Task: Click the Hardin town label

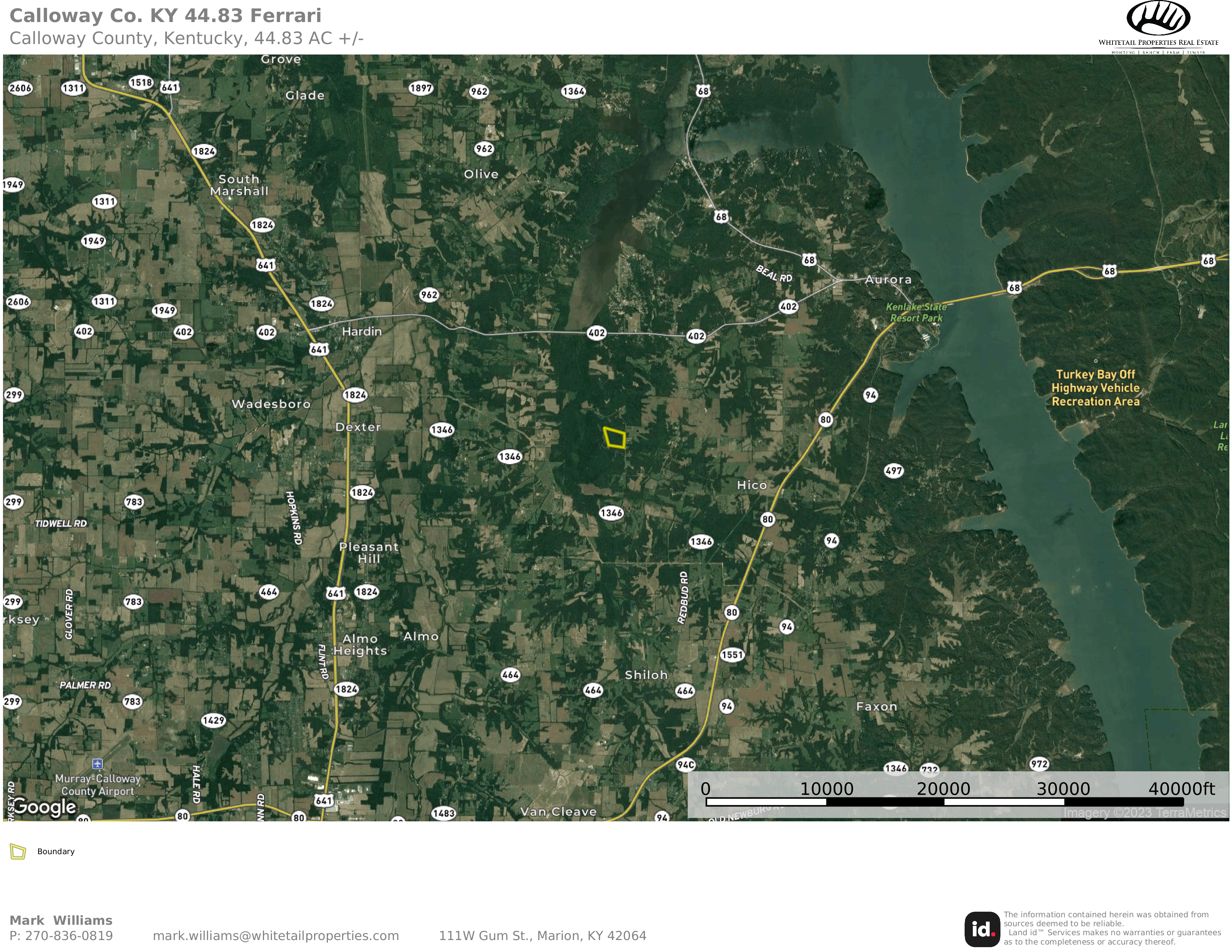Action: [x=361, y=332]
